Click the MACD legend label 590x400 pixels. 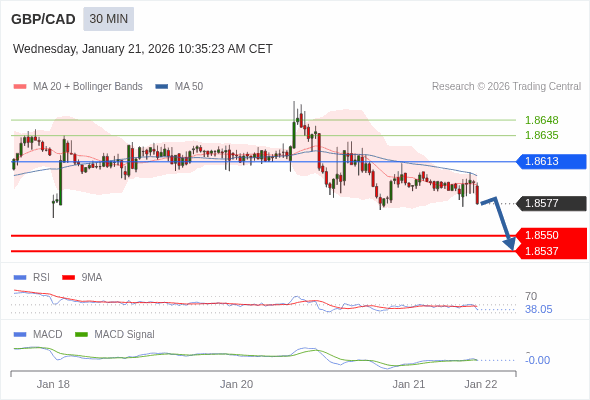tap(48, 335)
